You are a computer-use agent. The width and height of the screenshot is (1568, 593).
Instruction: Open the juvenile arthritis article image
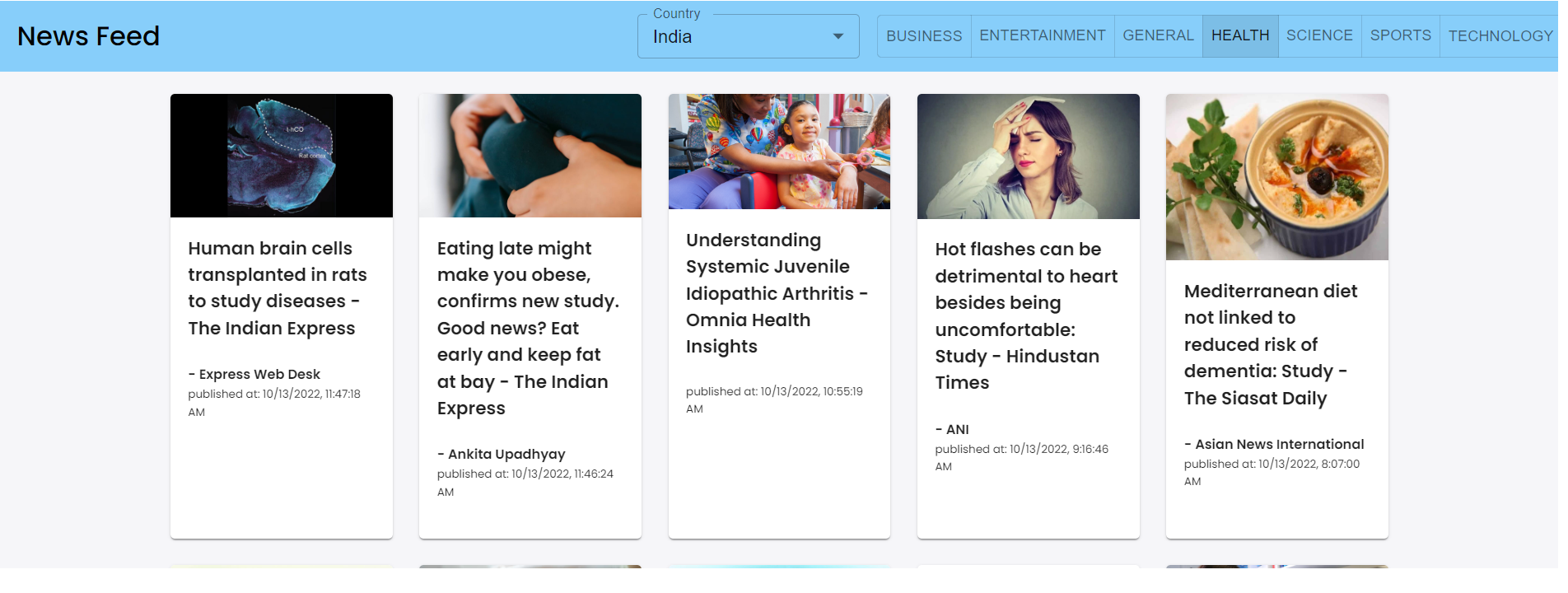tap(779, 152)
